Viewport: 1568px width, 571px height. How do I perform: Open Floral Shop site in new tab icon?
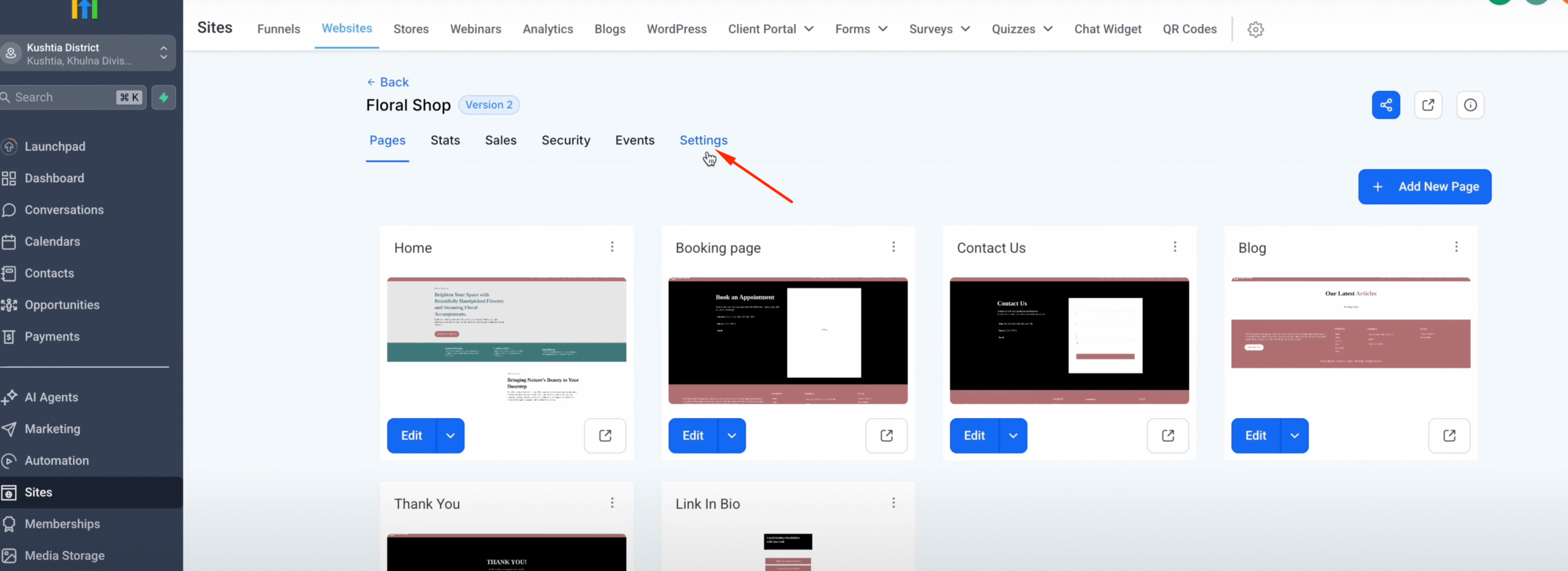coord(1428,105)
